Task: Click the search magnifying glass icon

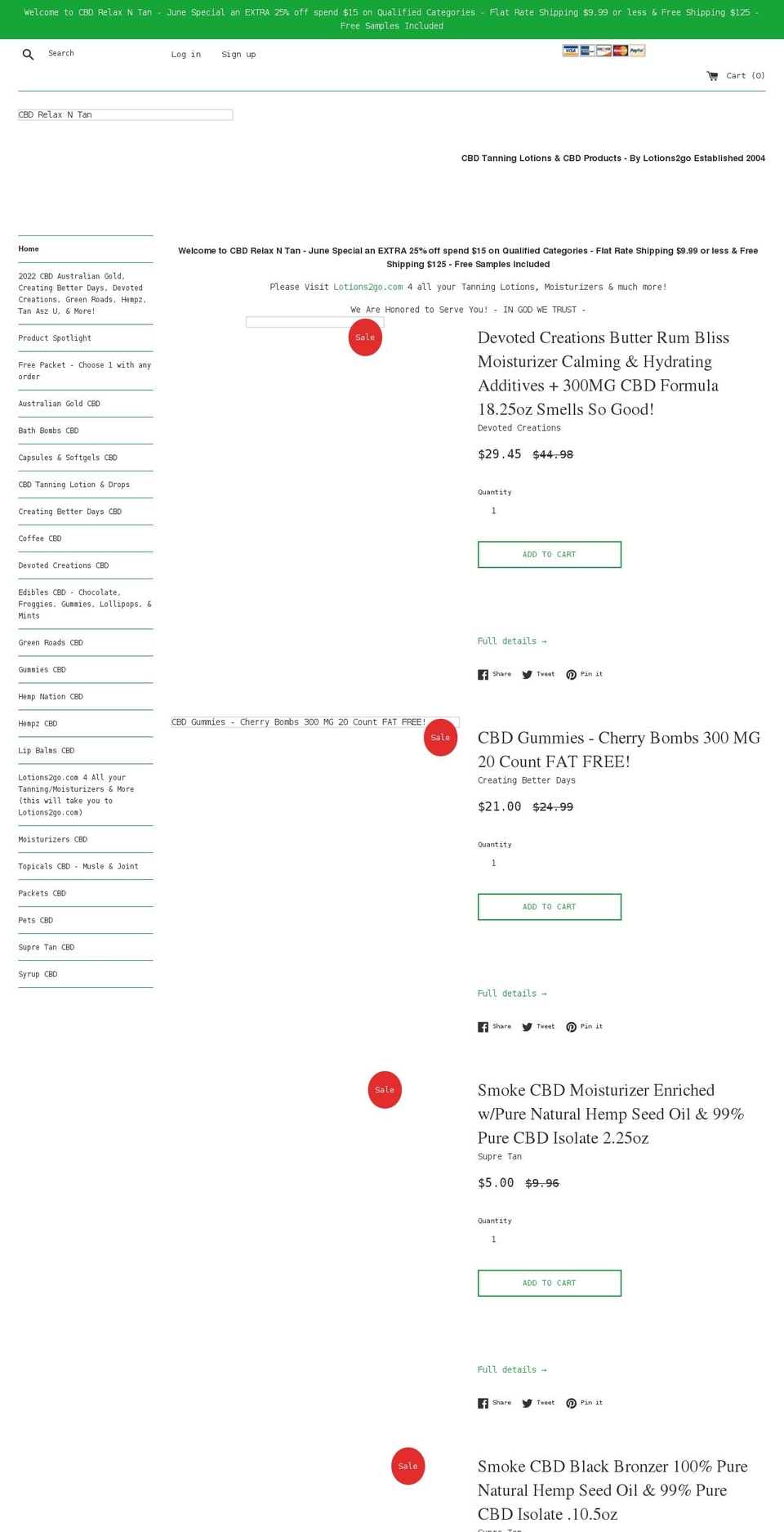Action: [28, 54]
